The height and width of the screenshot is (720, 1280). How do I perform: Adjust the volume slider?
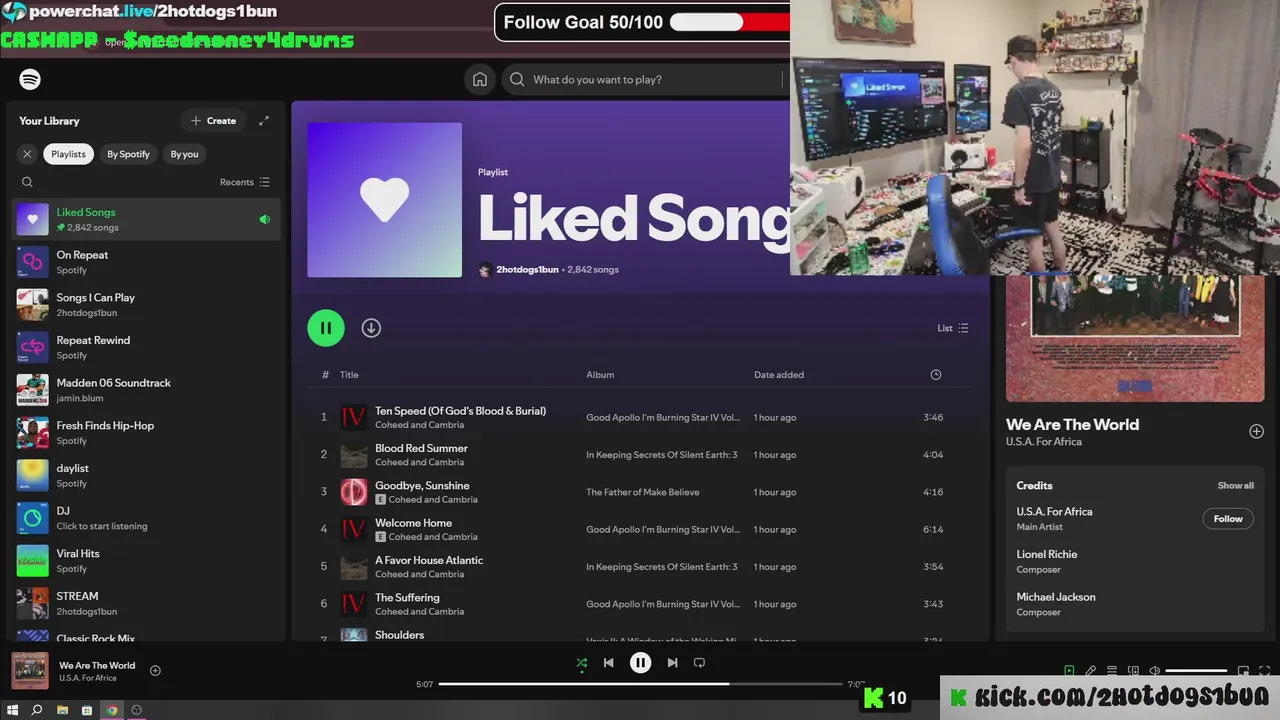pyautogui.click(x=1196, y=671)
